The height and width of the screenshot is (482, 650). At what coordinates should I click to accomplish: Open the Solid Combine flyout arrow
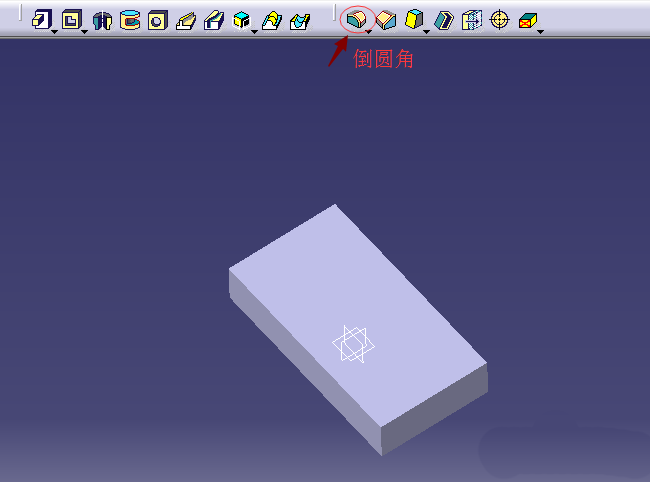pos(254,32)
